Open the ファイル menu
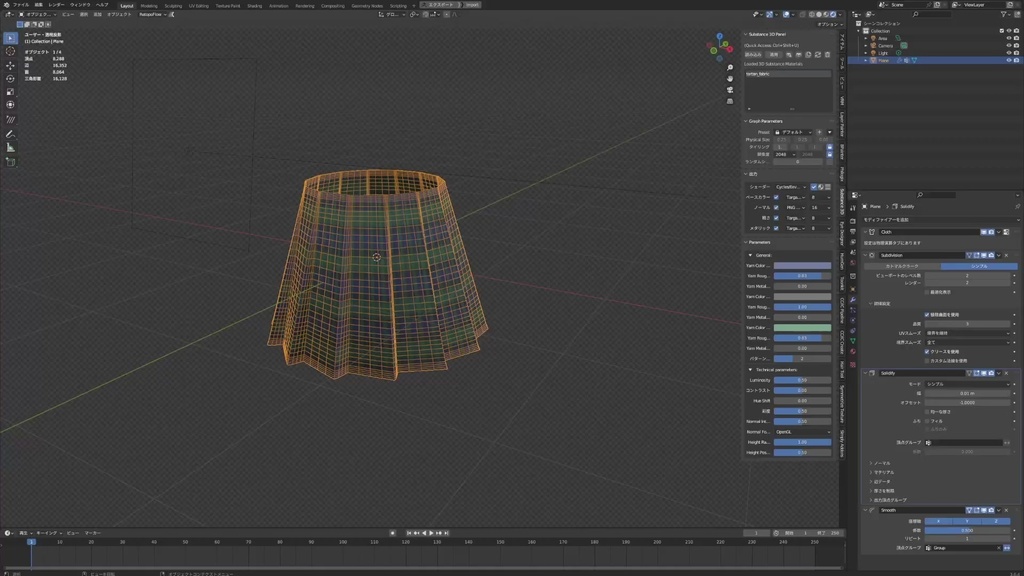Screen dimensions: 1024x576 pos(21,5)
